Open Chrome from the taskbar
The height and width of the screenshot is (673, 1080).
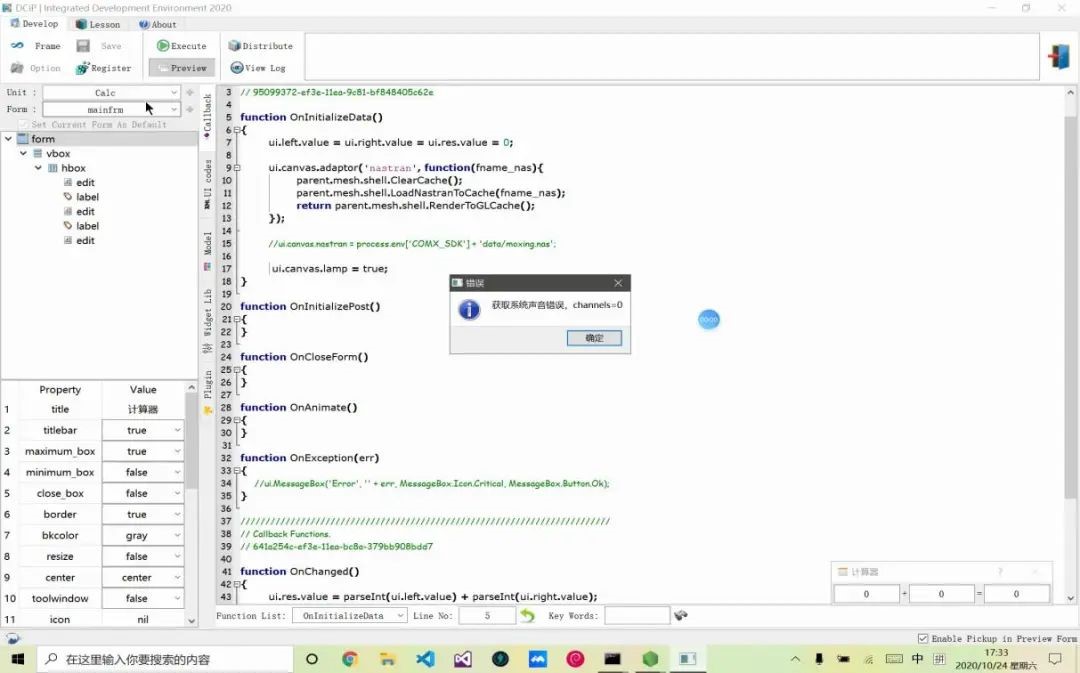tap(349, 659)
